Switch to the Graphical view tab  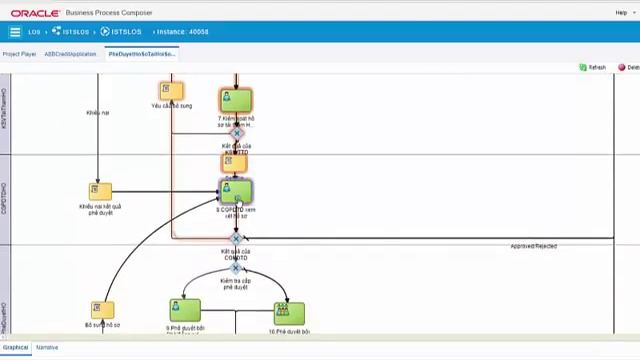pyautogui.click(x=16, y=348)
